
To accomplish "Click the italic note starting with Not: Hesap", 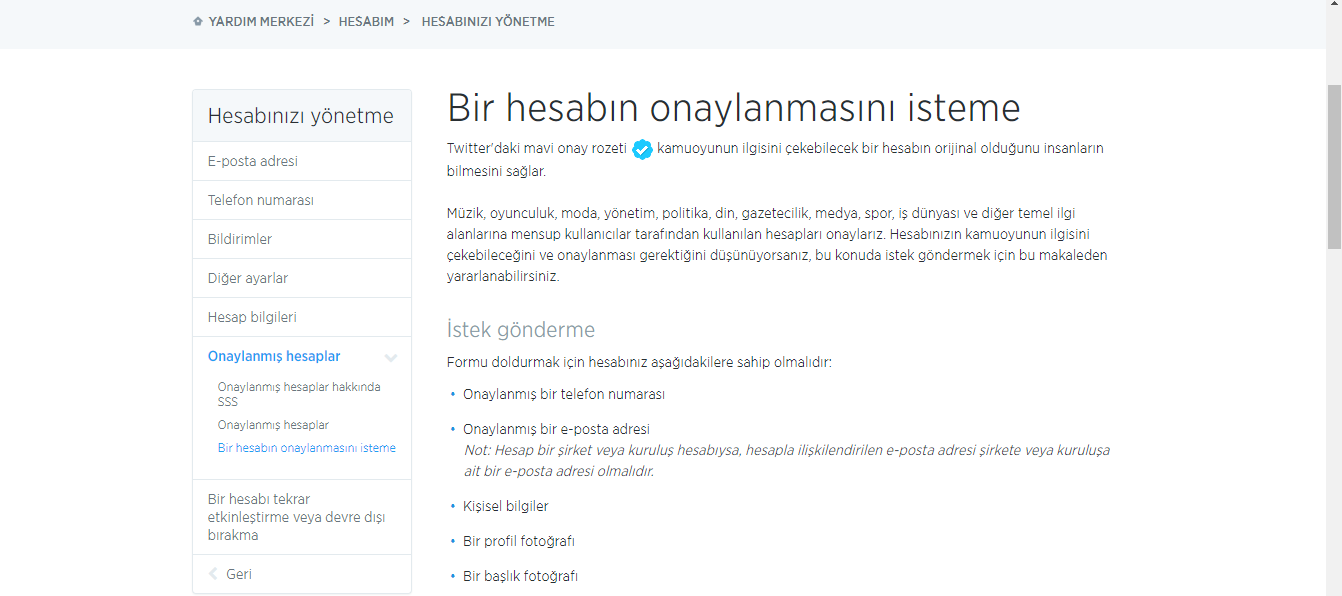I will 787,461.
